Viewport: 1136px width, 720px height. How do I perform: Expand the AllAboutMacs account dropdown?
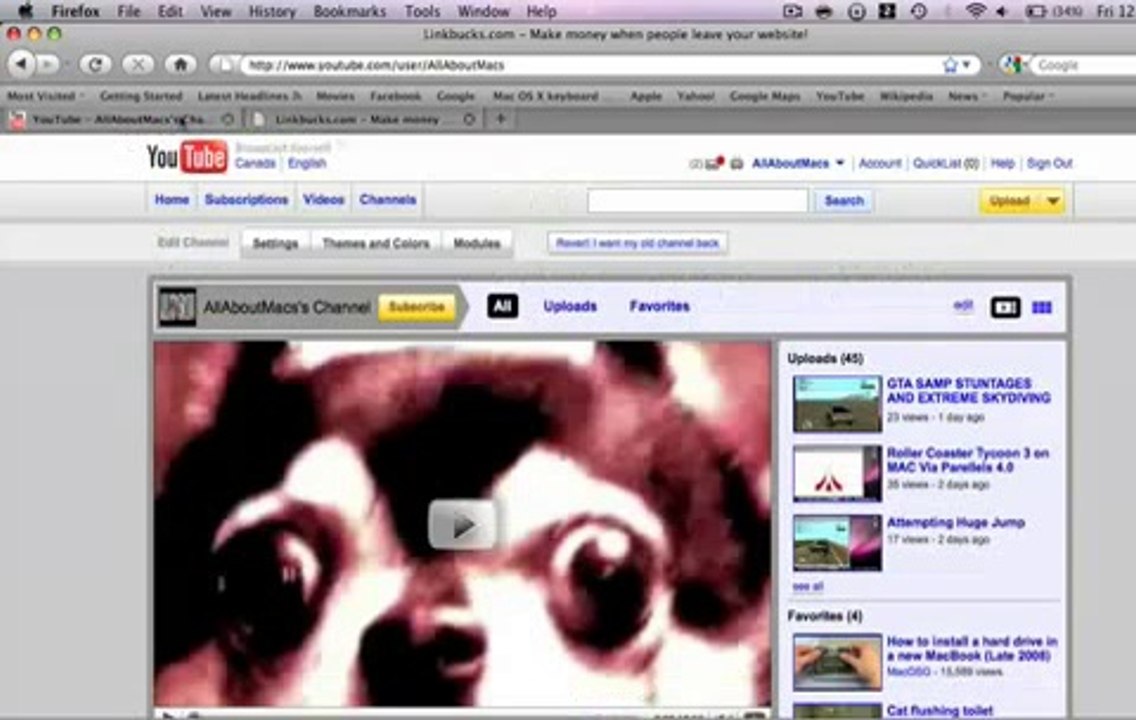(x=840, y=163)
